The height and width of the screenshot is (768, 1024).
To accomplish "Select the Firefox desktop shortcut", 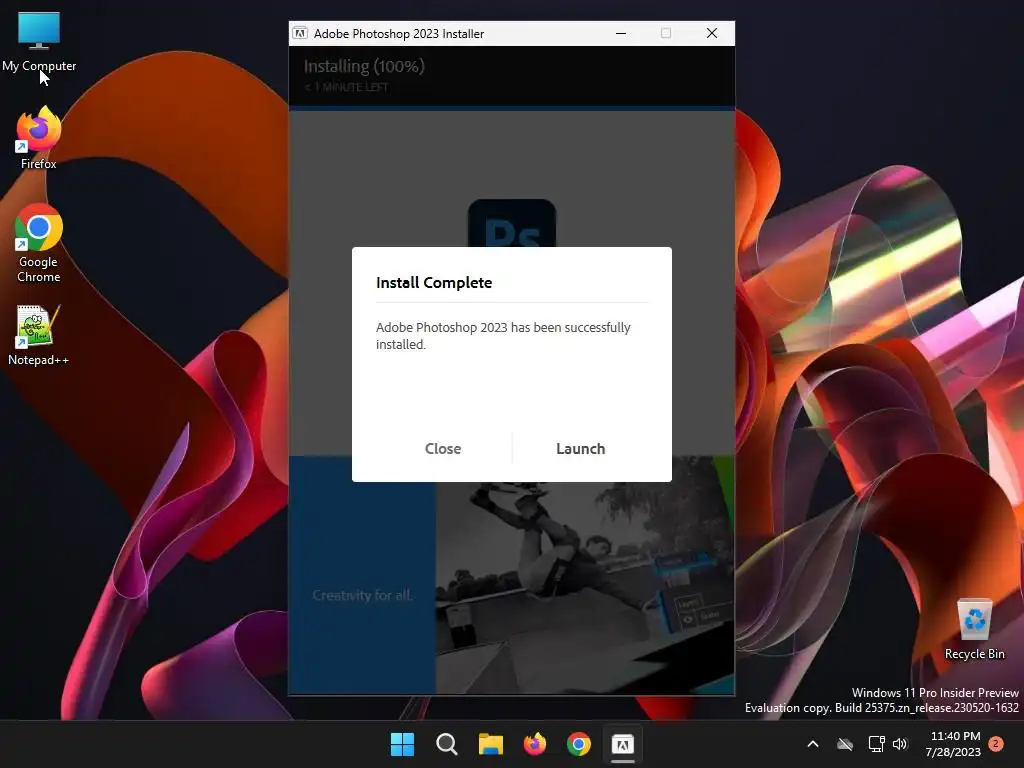I will (39, 138).
